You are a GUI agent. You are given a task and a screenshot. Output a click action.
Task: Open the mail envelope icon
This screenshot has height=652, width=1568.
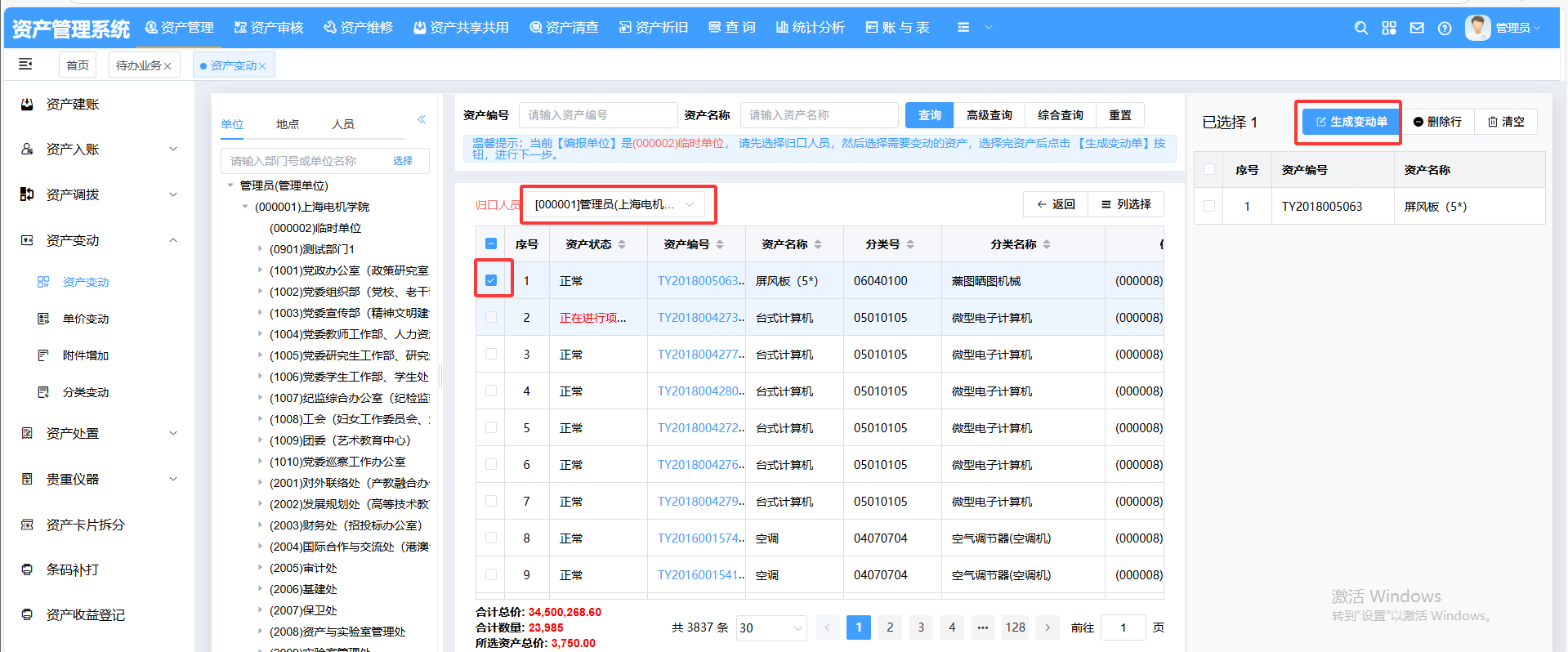pos(1417,28)
